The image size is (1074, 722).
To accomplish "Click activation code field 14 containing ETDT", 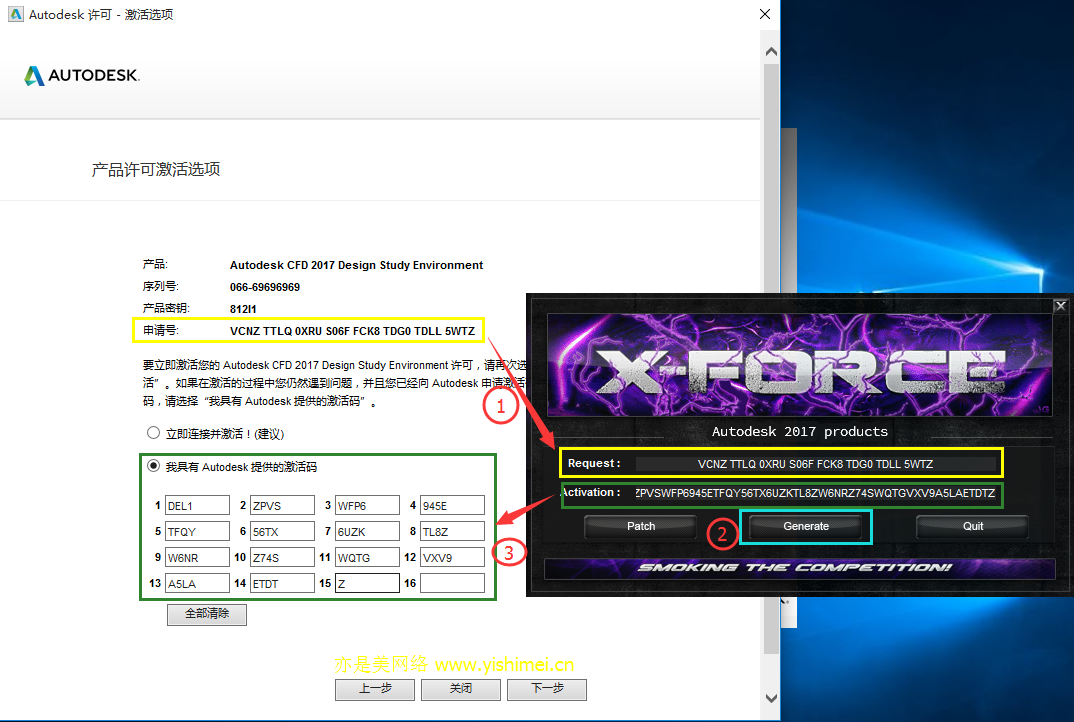I will [x=282, y=584].
